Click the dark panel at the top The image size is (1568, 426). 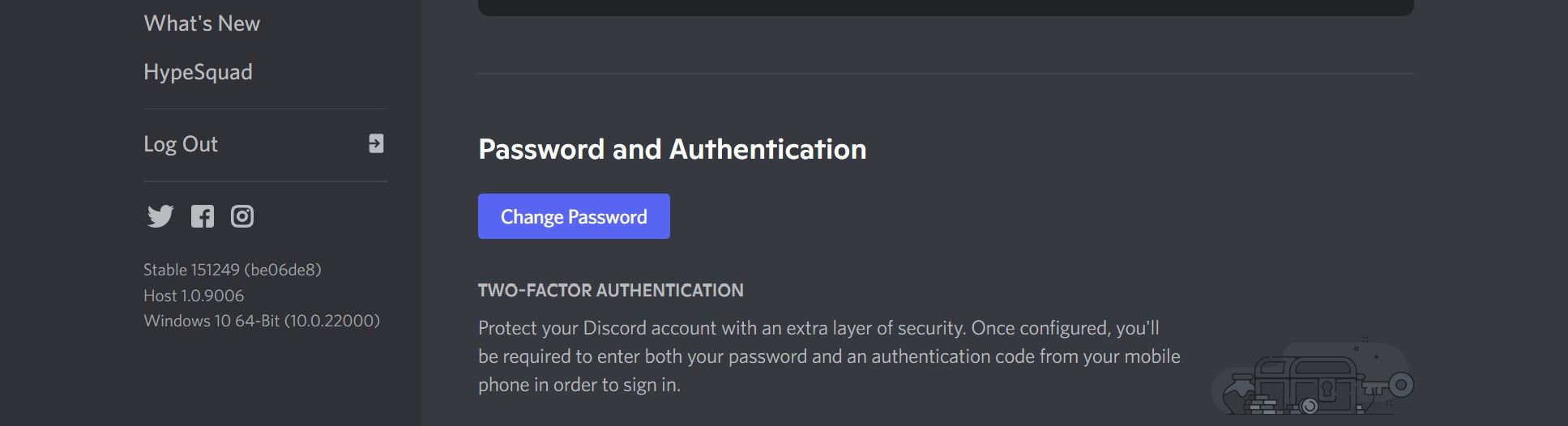tap(945, 7)
